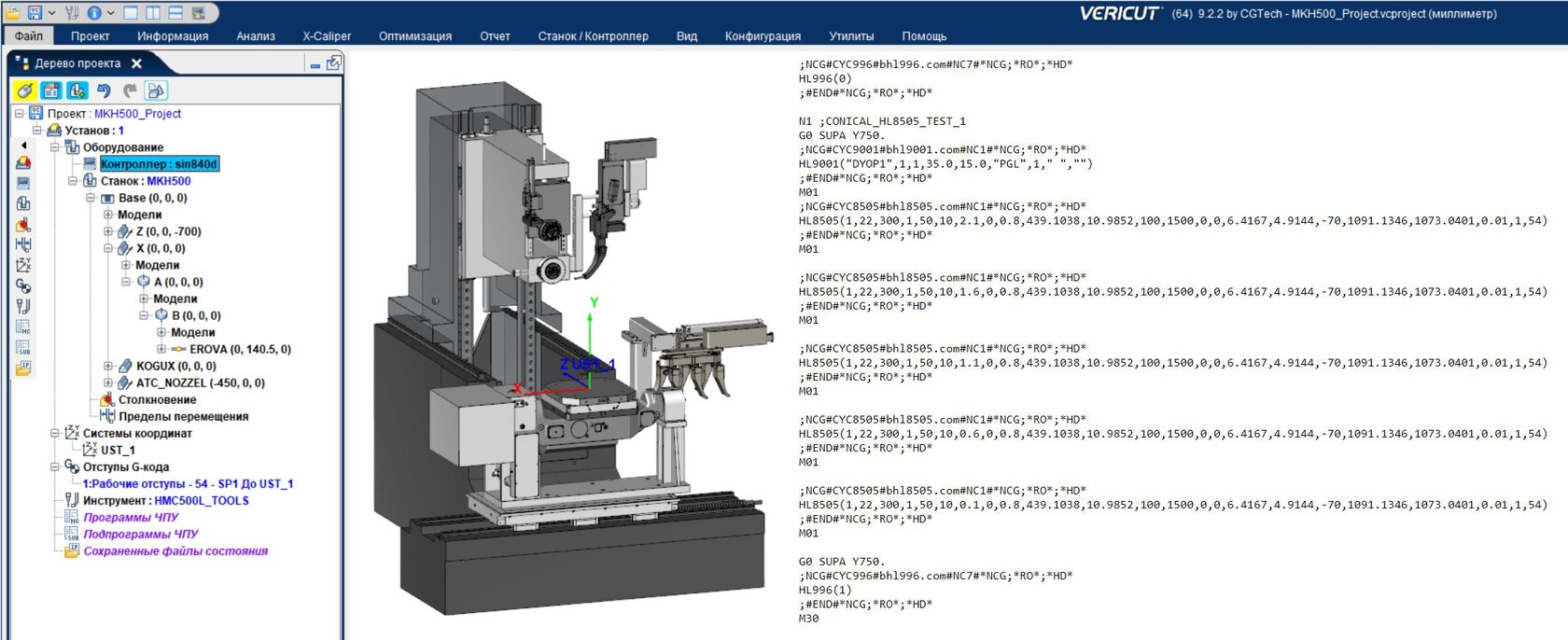Undock the project tree panel

pyautogui.click(x=333, y=63)
